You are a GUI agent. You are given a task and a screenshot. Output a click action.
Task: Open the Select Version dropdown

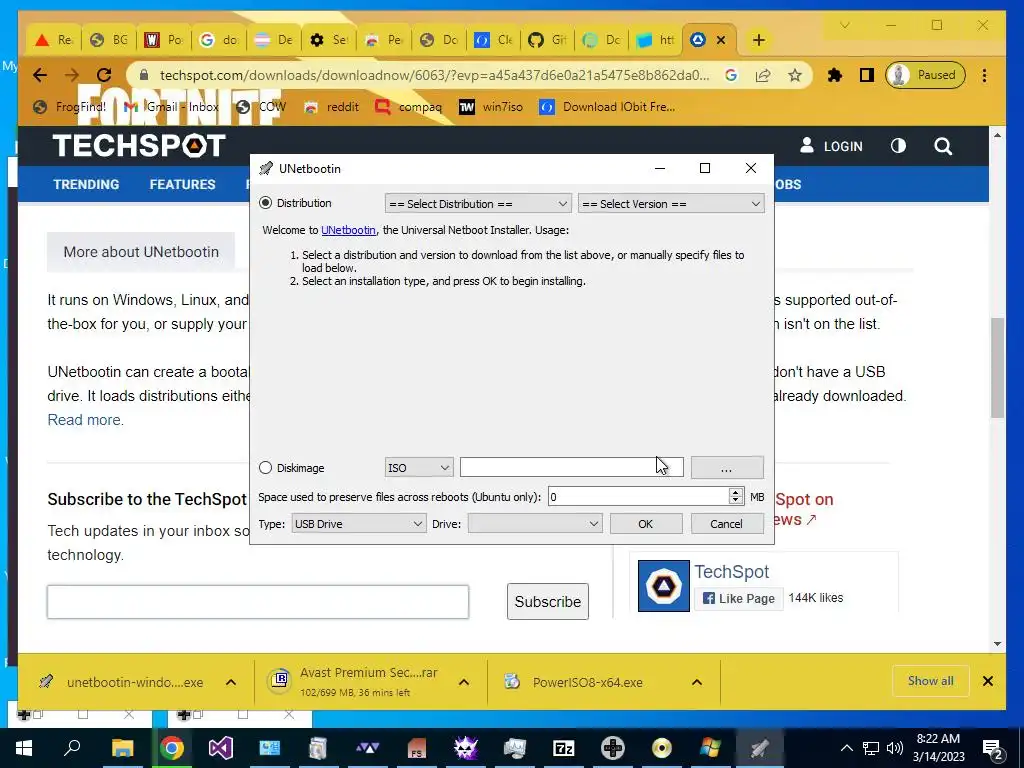[x=671, y=204]
